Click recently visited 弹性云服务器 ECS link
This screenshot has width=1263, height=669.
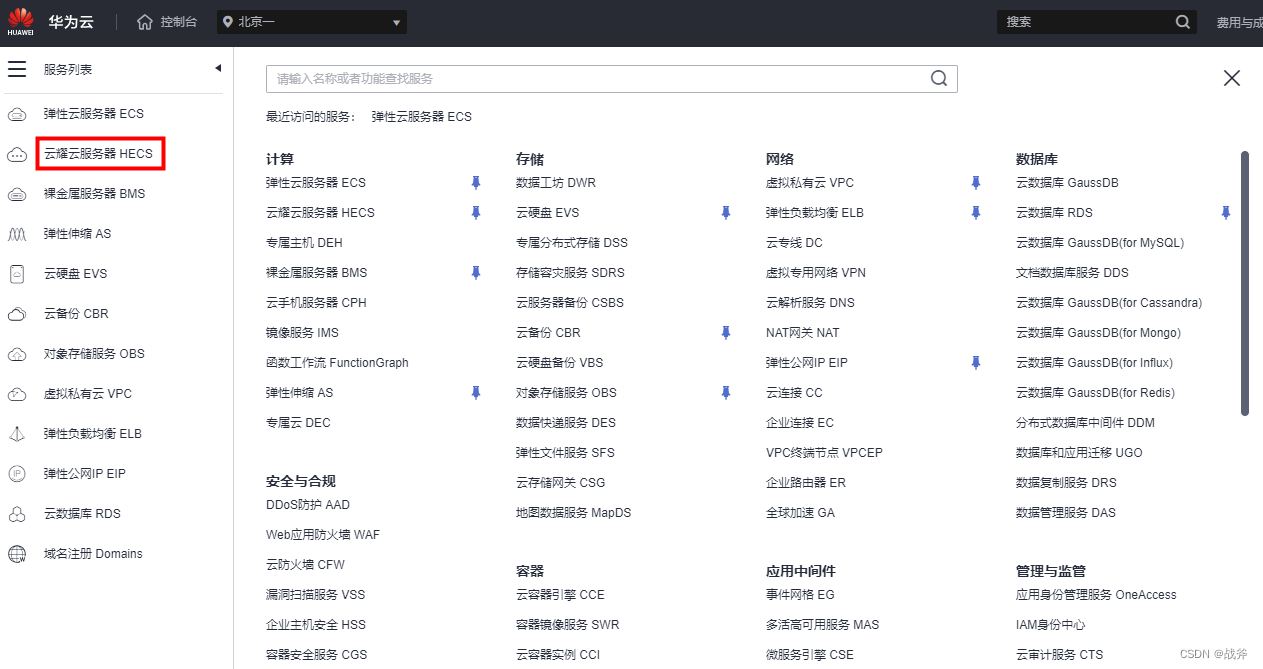pos(420,116)
